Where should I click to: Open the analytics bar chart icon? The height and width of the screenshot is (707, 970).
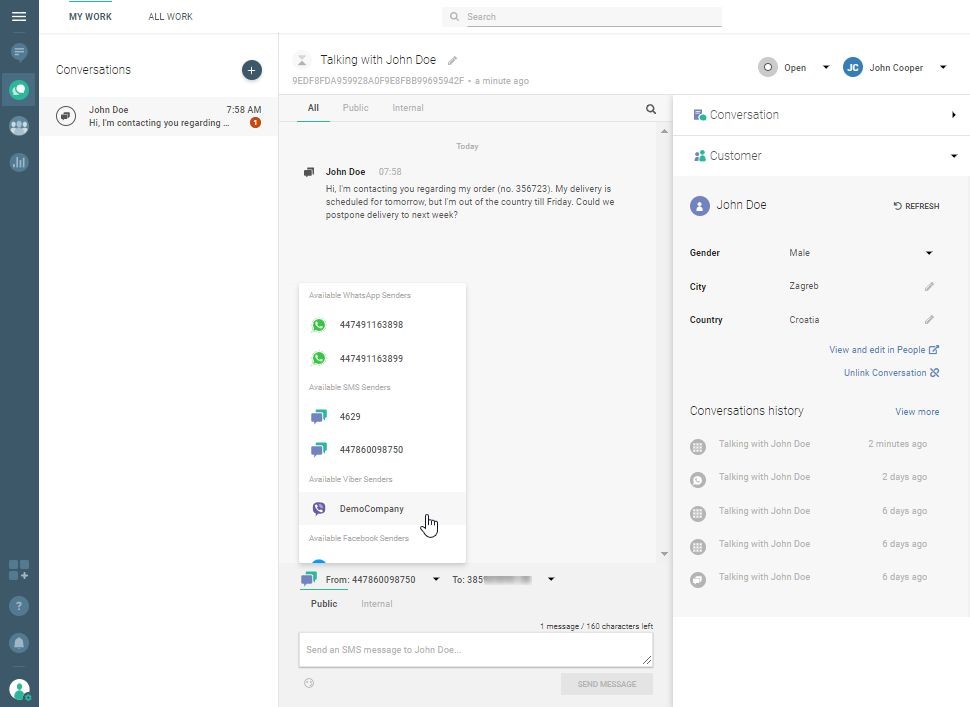point(19,162)
